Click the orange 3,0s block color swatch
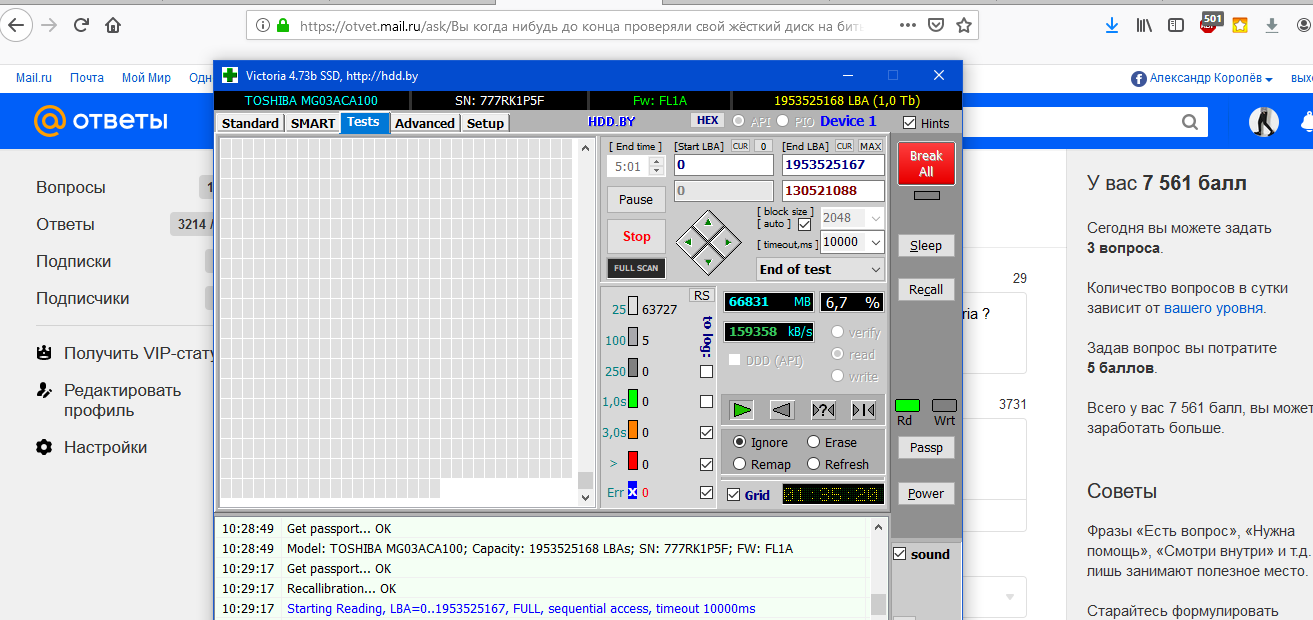The image size is (1313, 620). tap(632, 431)
